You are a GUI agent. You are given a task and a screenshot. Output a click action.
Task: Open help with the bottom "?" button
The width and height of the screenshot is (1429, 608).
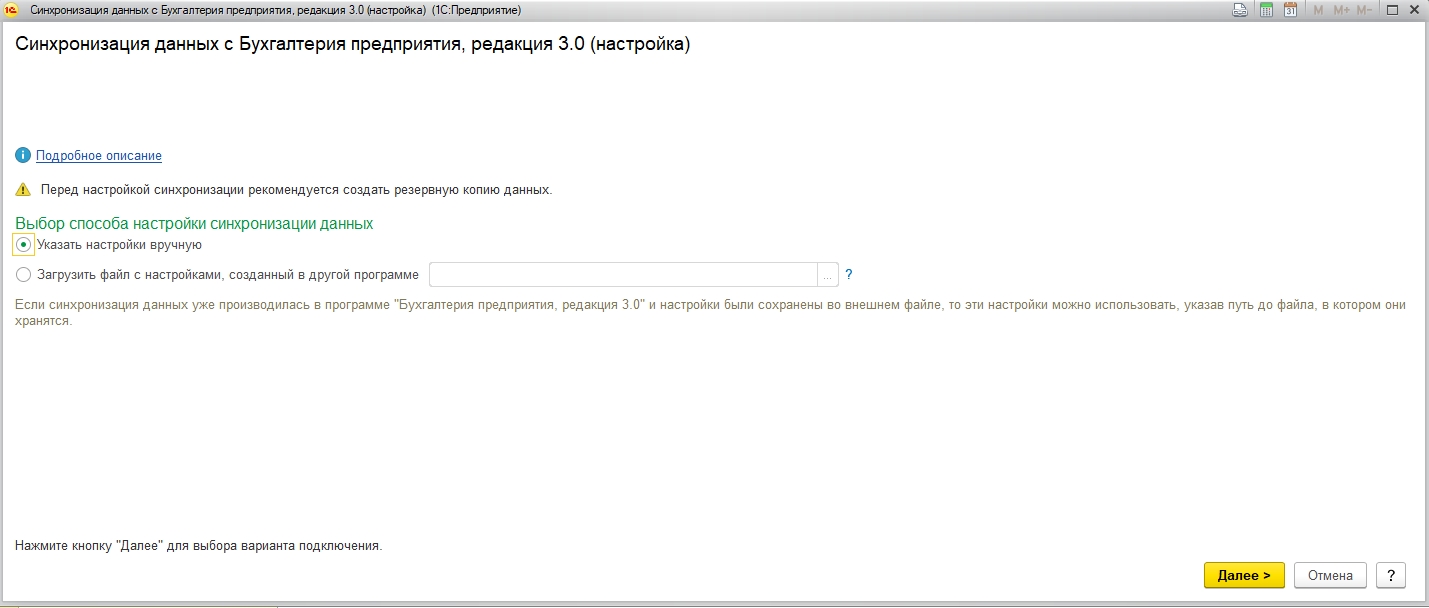coord(1391,575)
